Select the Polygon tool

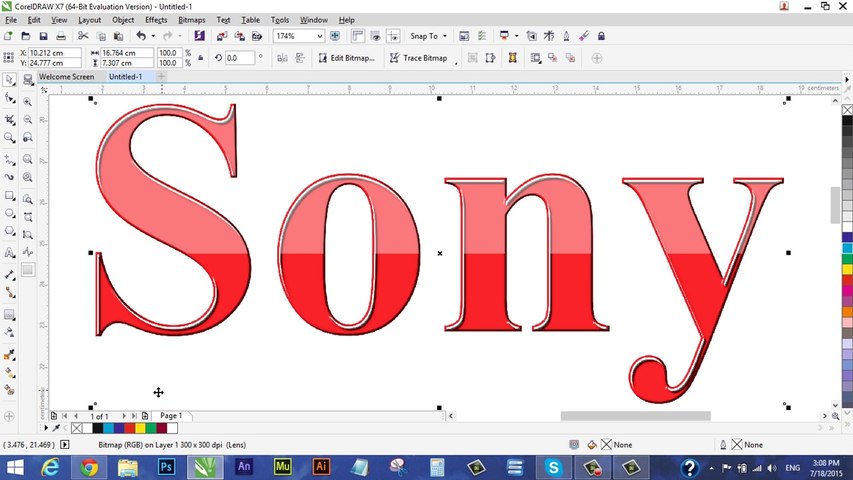click(x=9, y=231)
